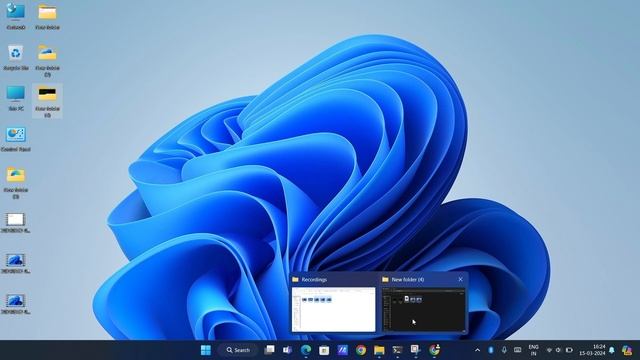The width and height of the screenshot is (640, 360).
Task: Open the Windows Start menu
Action: point(206,350)
